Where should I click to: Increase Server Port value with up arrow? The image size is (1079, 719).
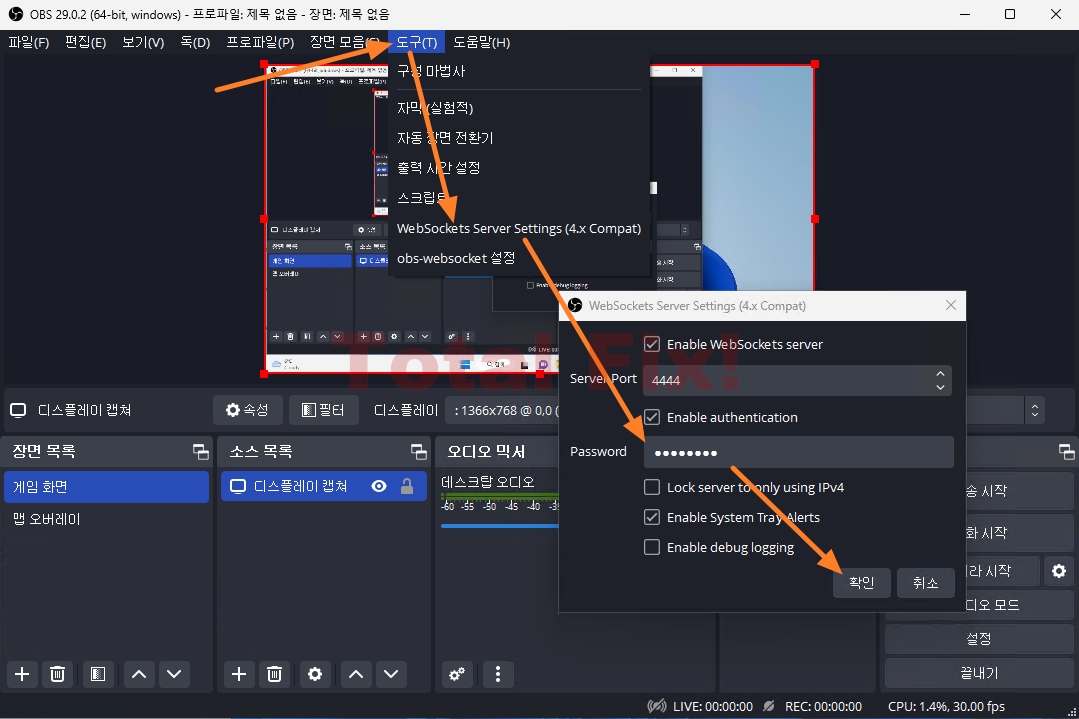click(940, 374)
